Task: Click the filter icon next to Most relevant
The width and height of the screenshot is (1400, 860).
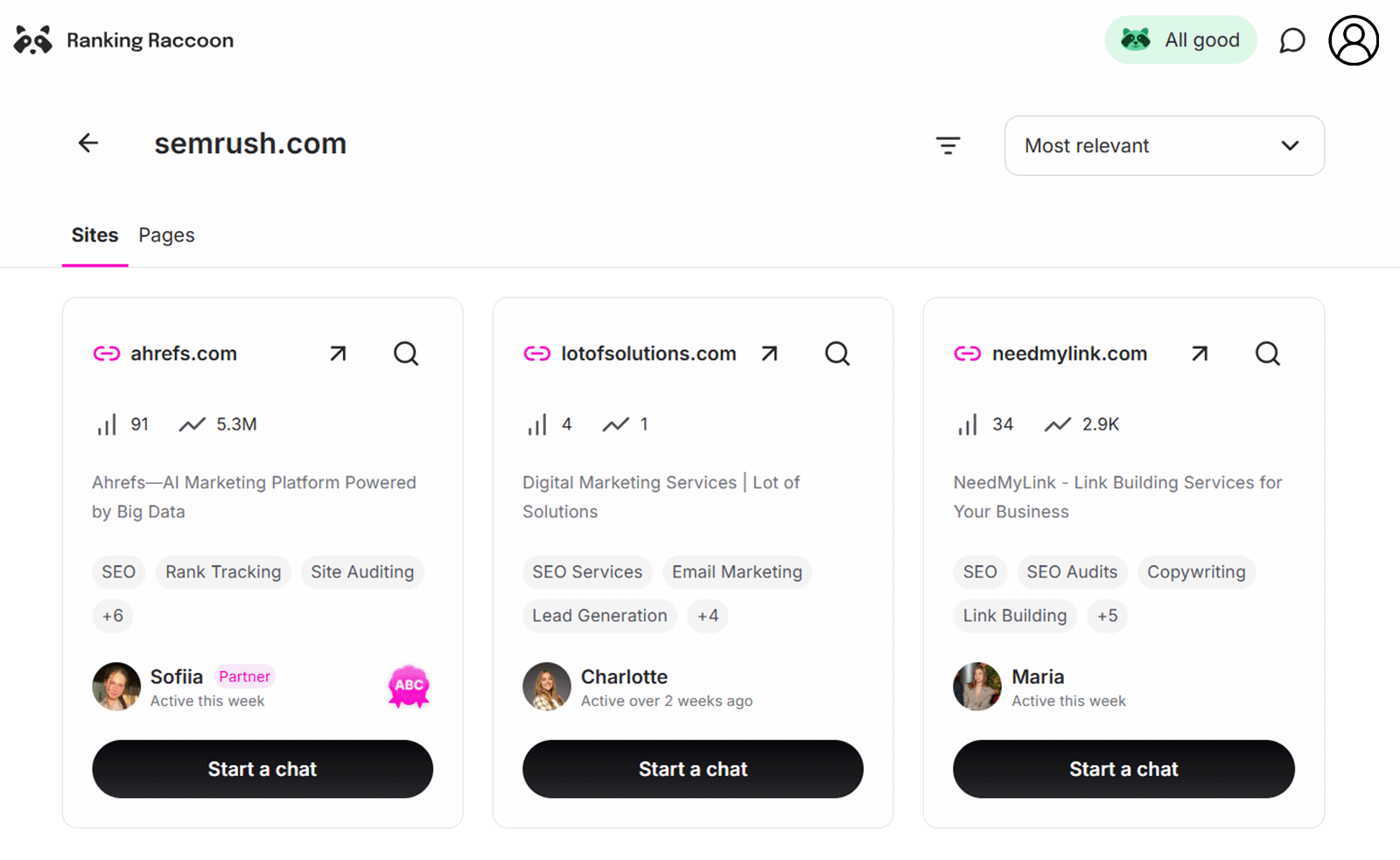Action: click(x=948, y=145)
